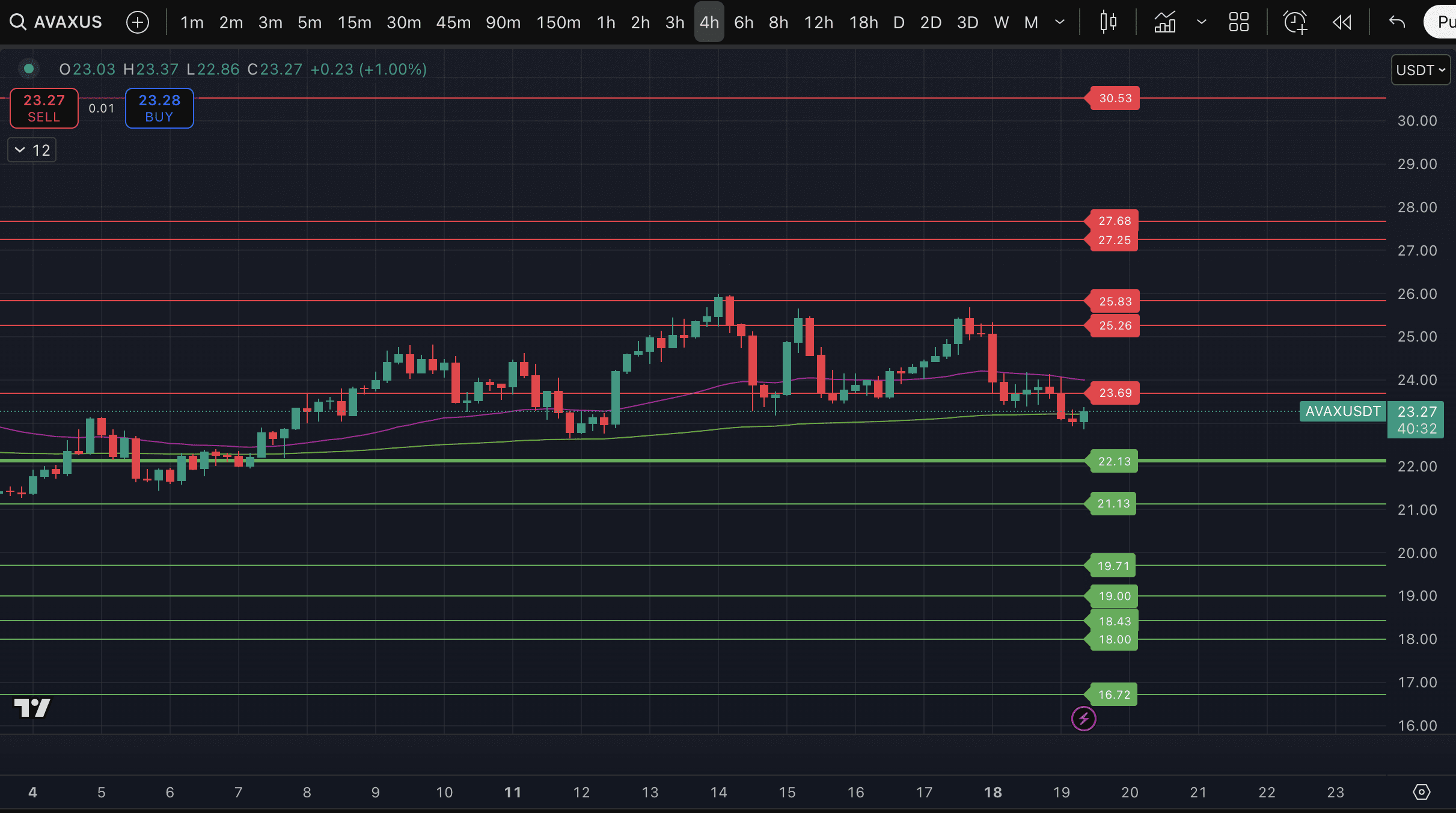
Task: Select the 8h interval
Action: pyautogui.click(x=778, y=22)
